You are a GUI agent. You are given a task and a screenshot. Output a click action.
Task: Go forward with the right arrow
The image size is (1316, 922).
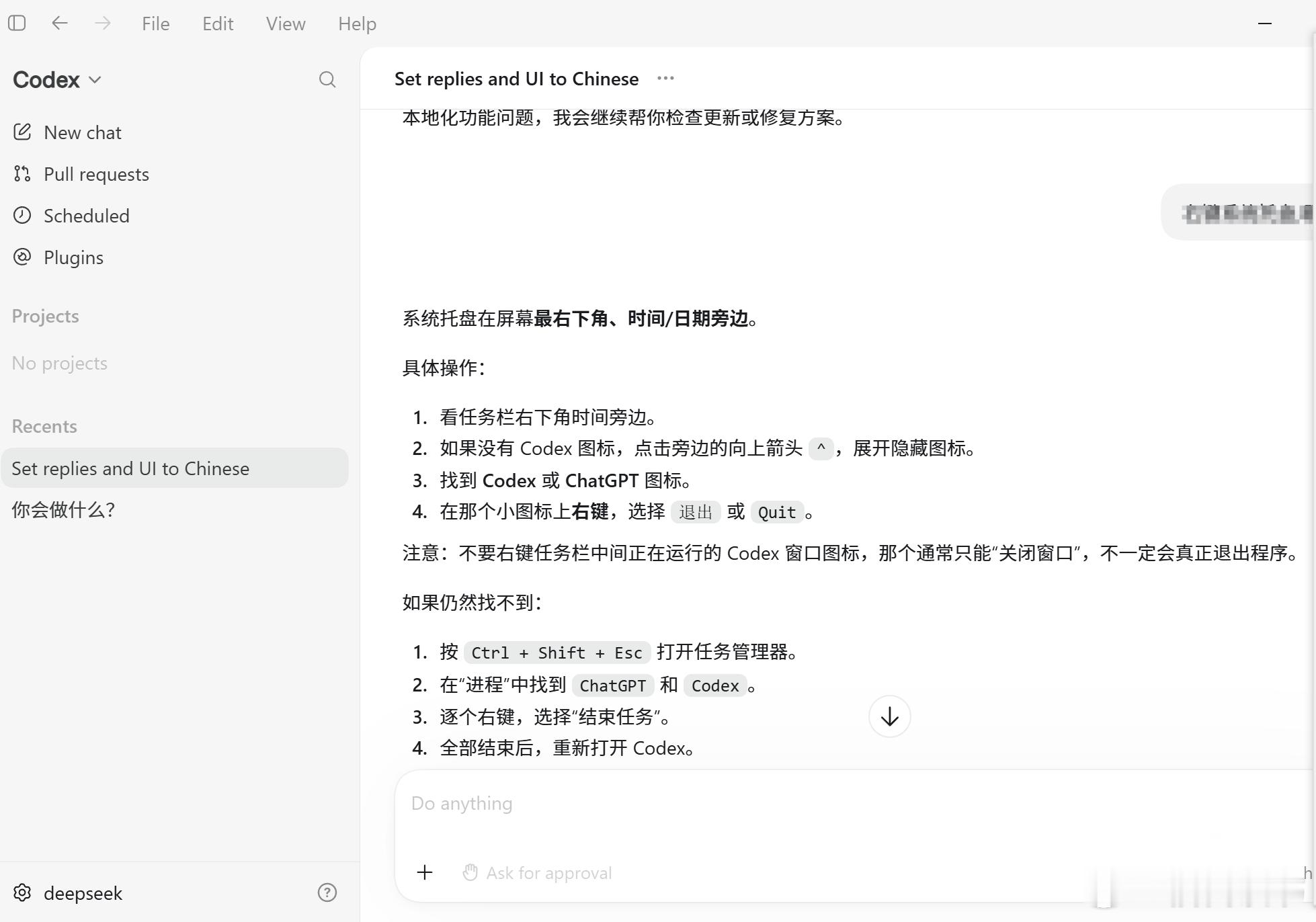pyautogui.click(x=103, y=24)
